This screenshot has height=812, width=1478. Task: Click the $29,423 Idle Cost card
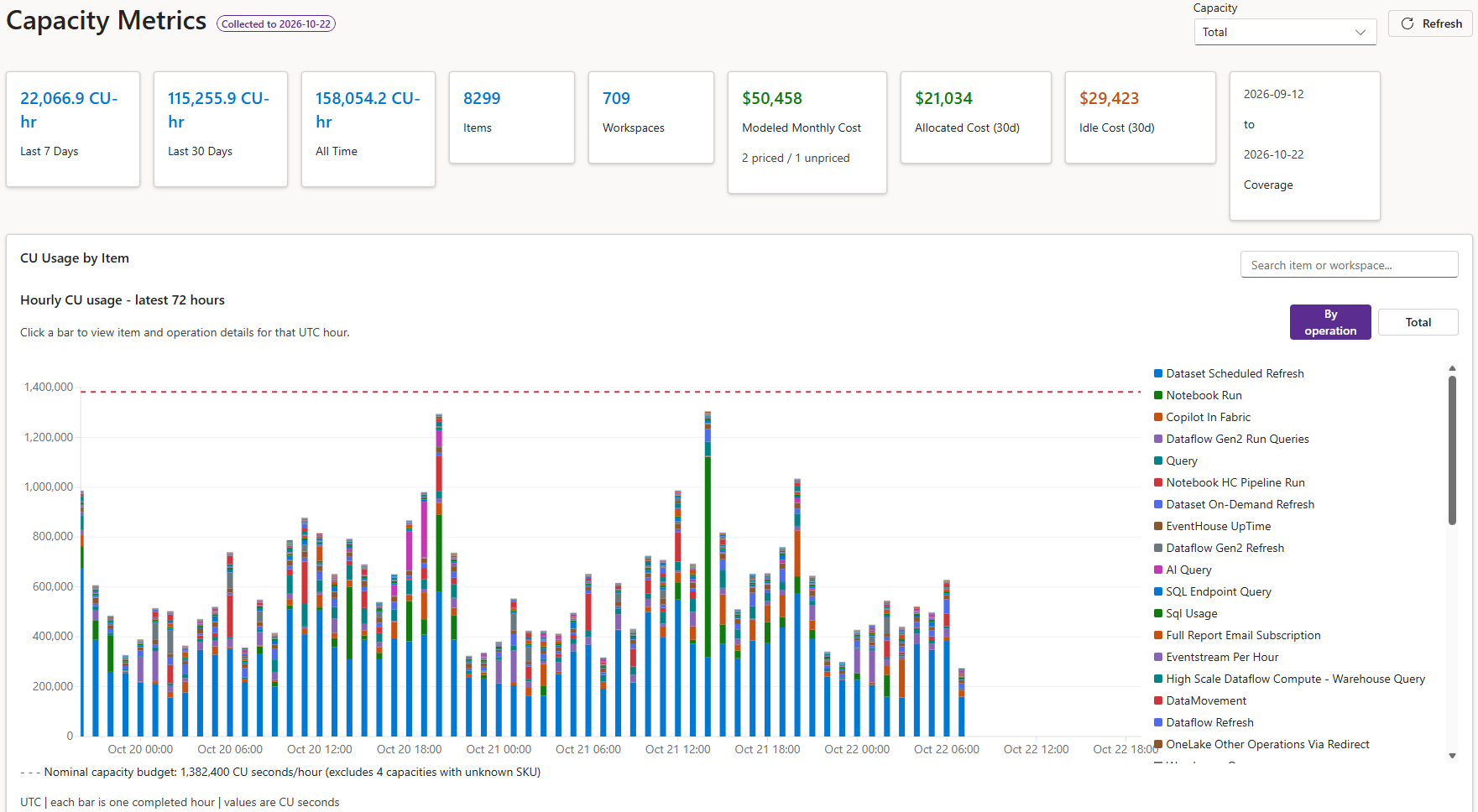1141,117
